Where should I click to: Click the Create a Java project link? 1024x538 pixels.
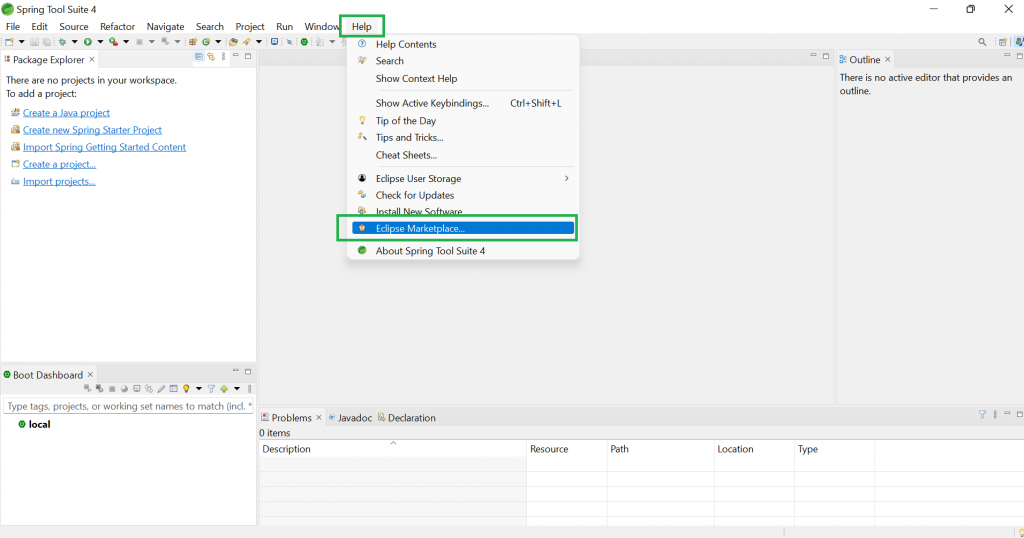[x=67, y=113]
